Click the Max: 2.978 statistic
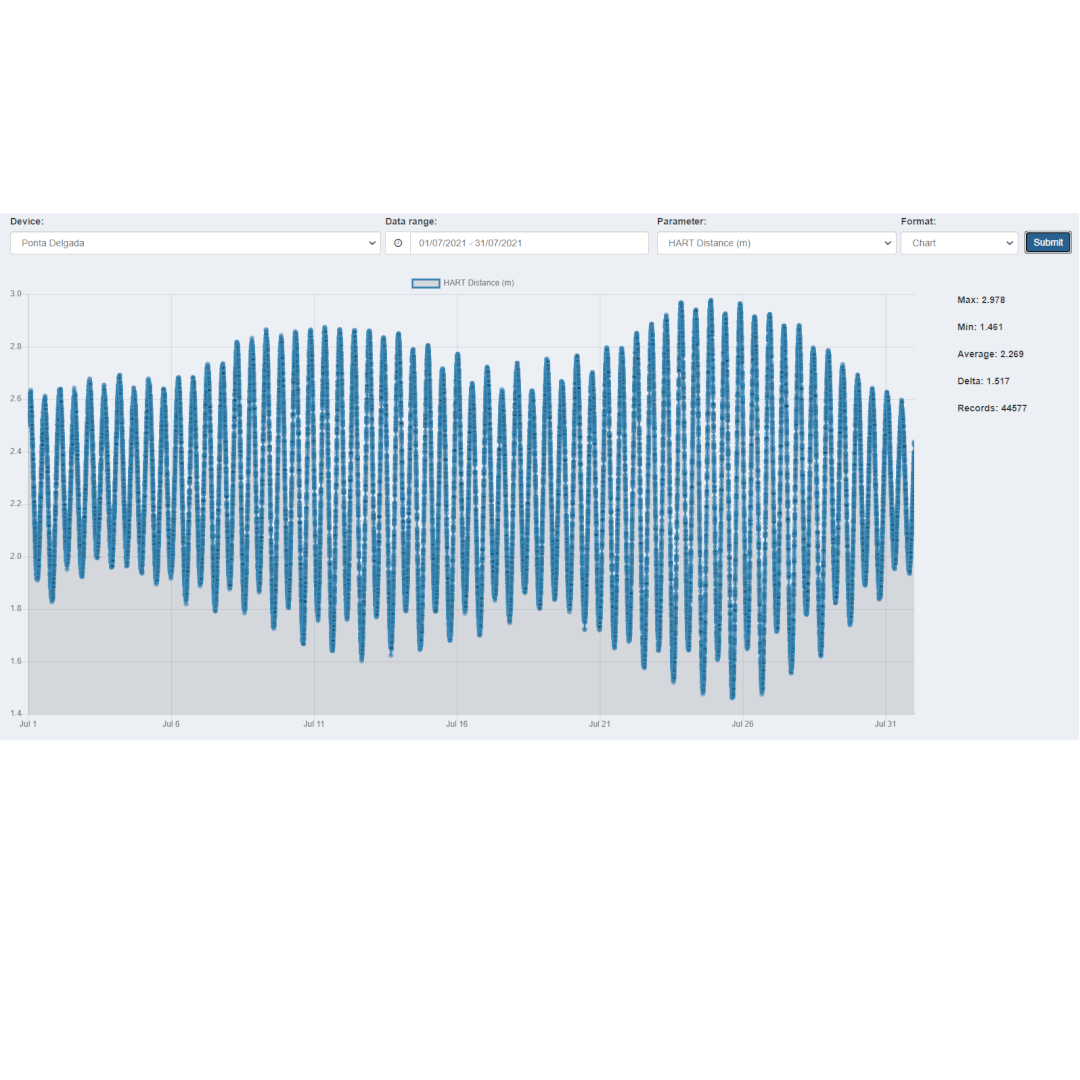 tap(980, 300)
